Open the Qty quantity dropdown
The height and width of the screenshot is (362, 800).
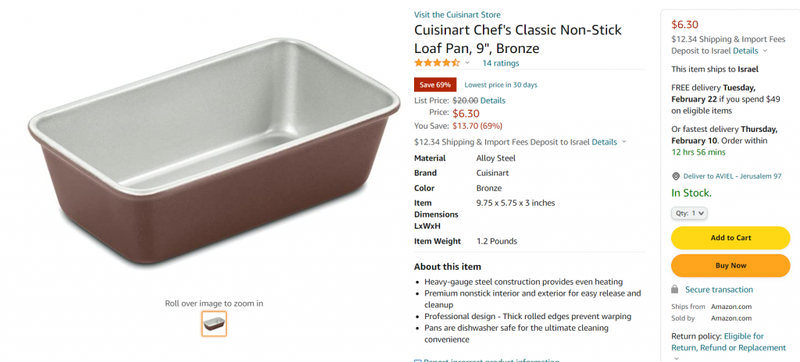(x=689, y=213)
